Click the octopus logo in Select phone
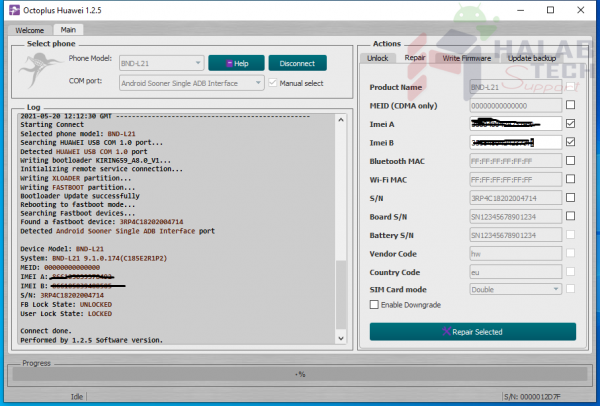Image resolution: width=600 pixels, height=406 pixels. pos(39,69)
